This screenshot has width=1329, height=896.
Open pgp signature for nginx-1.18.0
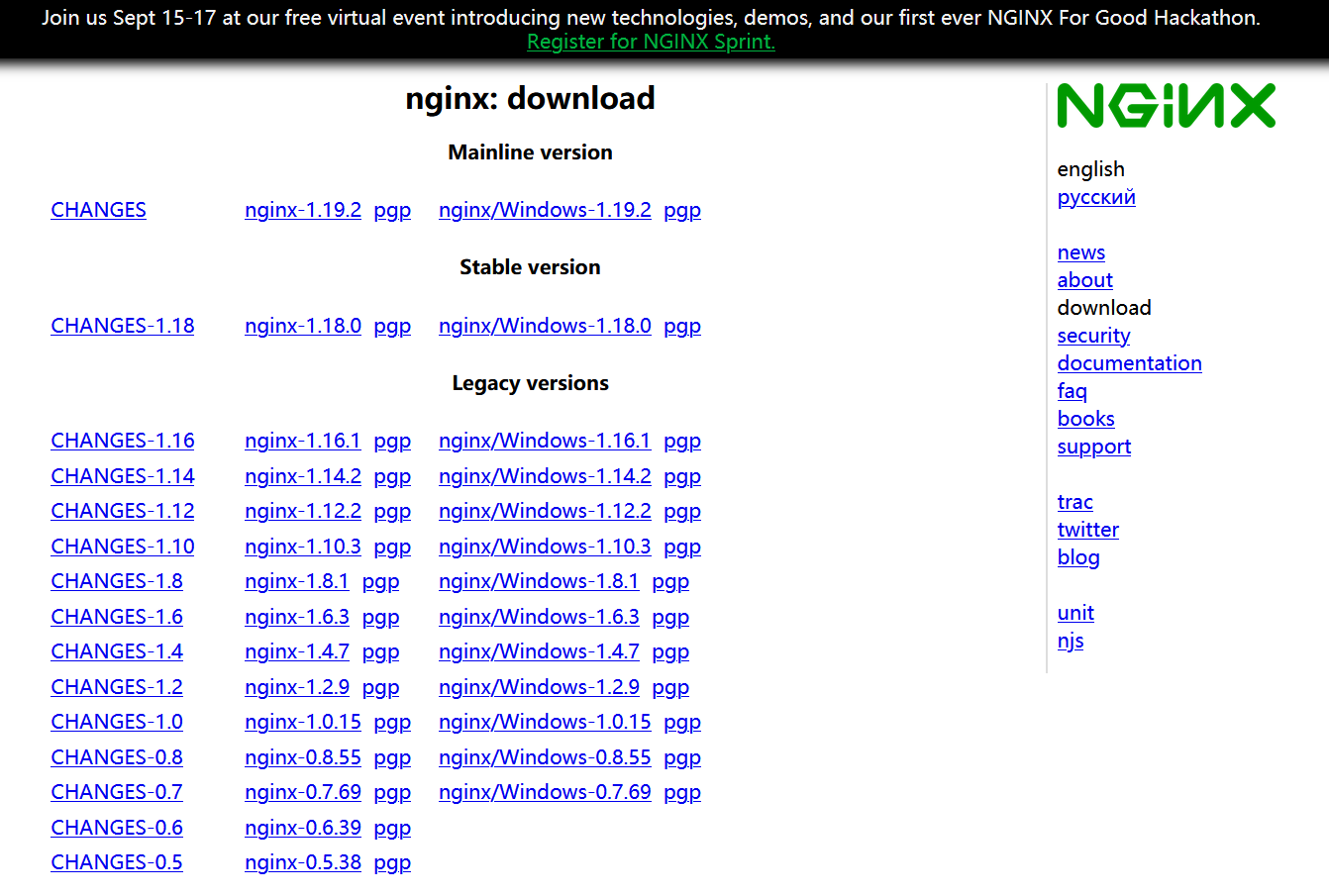392,327
